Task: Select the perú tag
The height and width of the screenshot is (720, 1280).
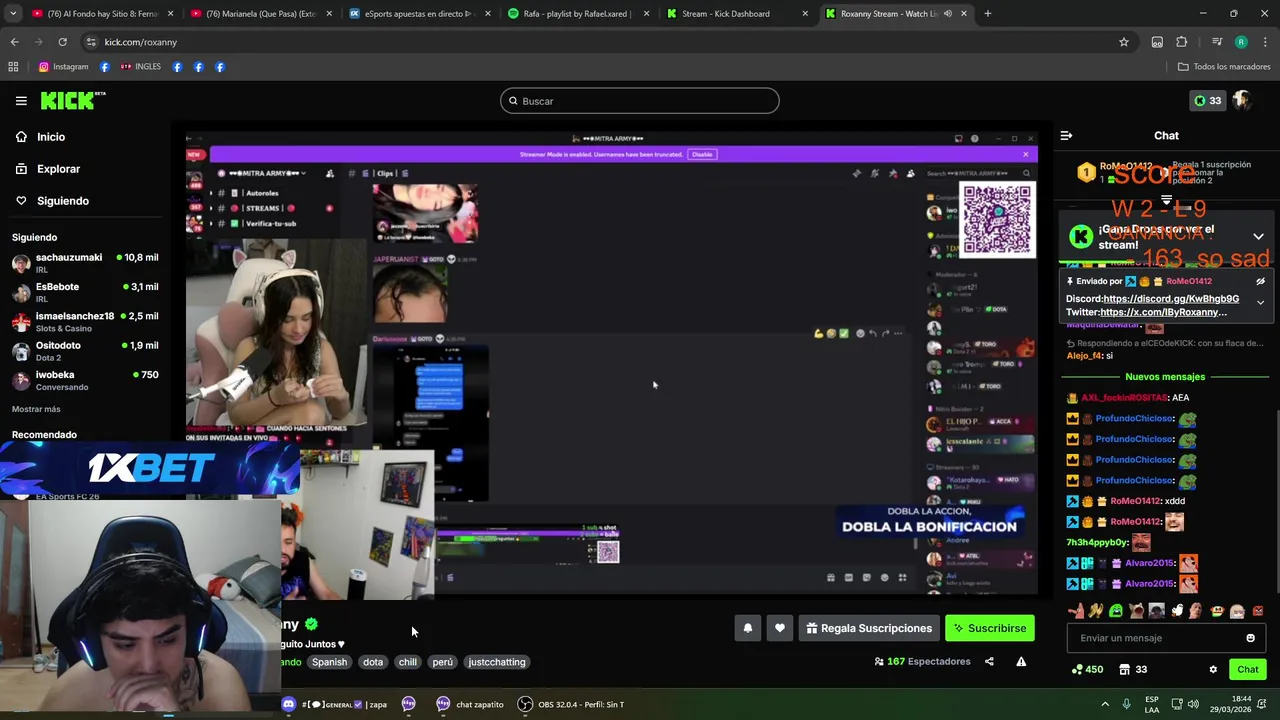Action: (442, 662)
